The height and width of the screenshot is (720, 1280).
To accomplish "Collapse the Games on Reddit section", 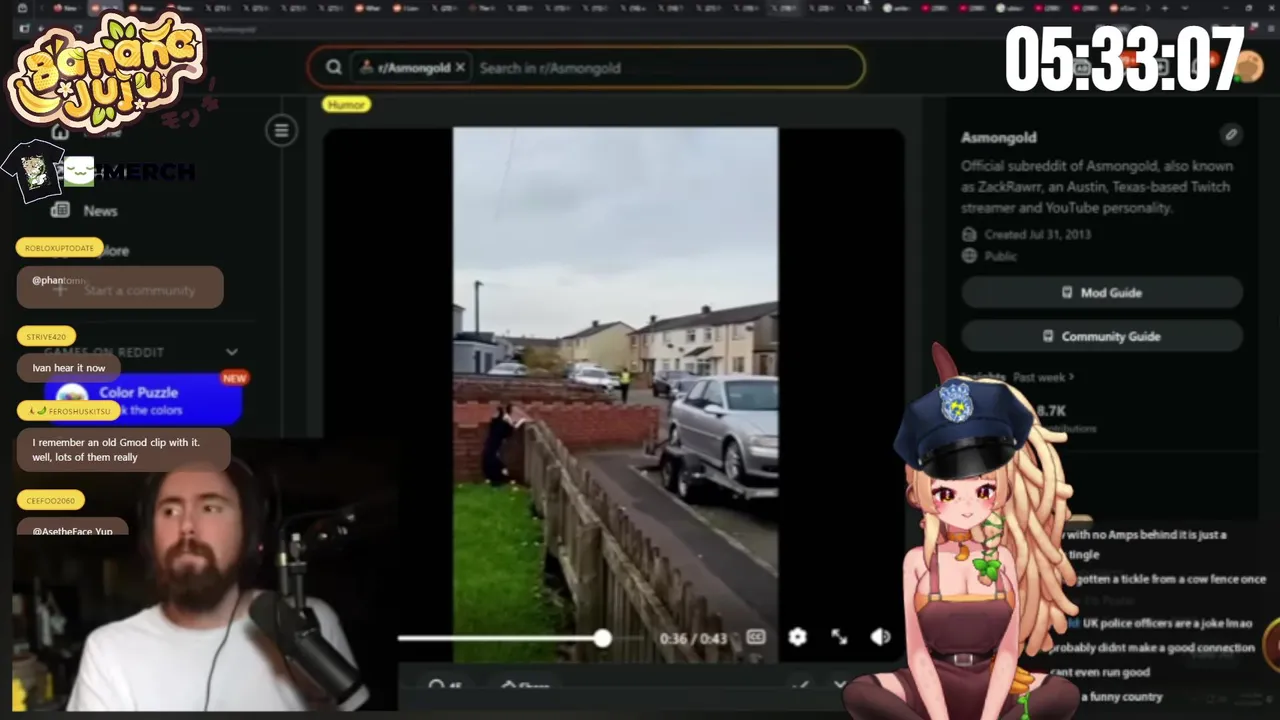I will pos(232,352).
